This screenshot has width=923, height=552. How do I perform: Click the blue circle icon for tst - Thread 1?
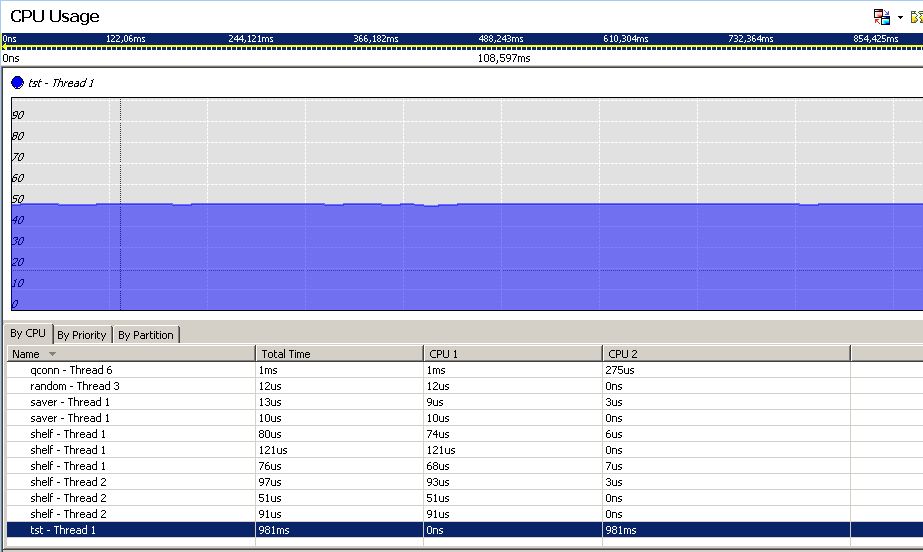[17, 83]
